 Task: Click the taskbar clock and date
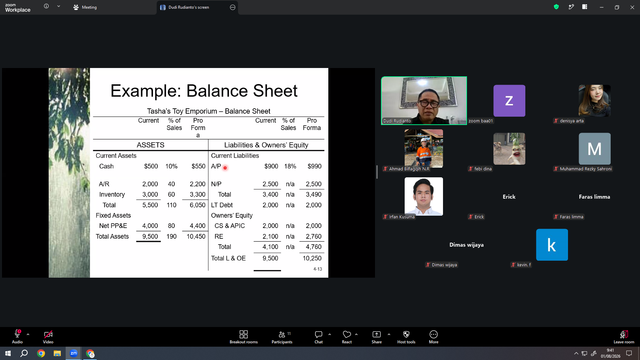coord(610,353)
